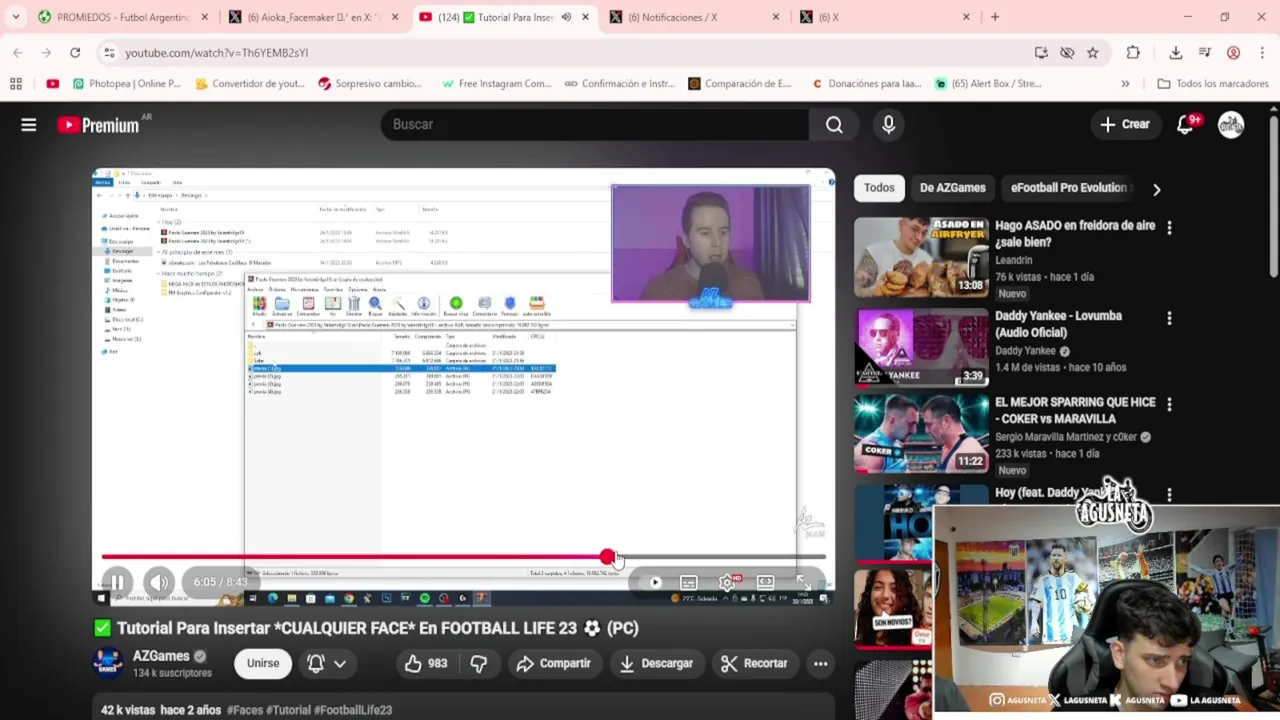Expand hidden bookmarks with double chevron
1280x720 pixels.
pyautogui.click(x=1125, y=84)
